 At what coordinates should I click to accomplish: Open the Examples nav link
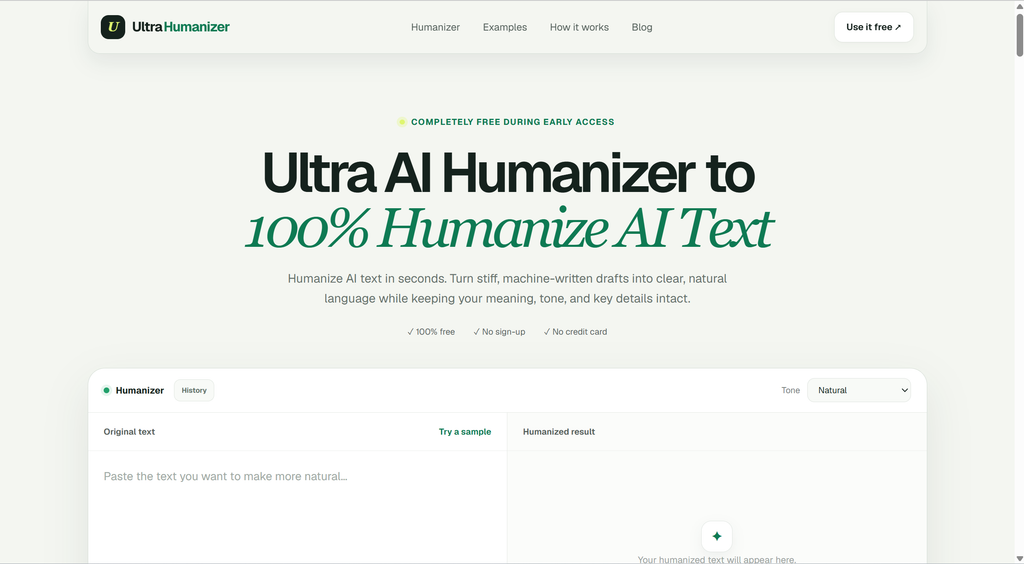tap(505, 27)
